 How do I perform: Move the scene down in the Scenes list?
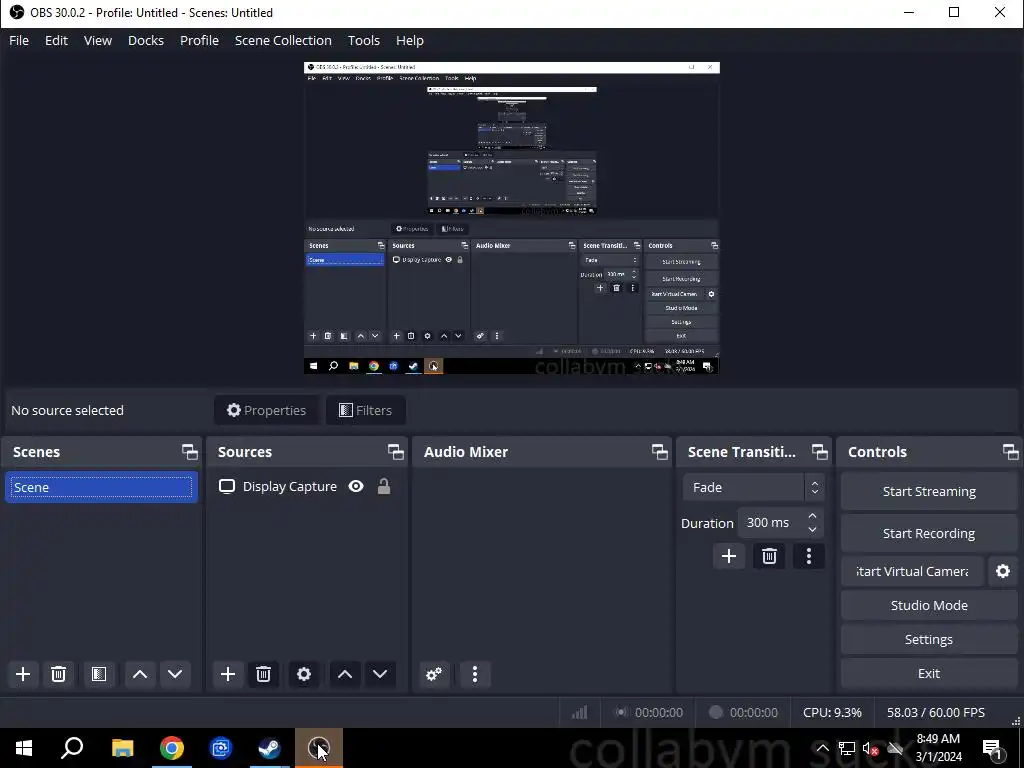(x=175, y=674)
